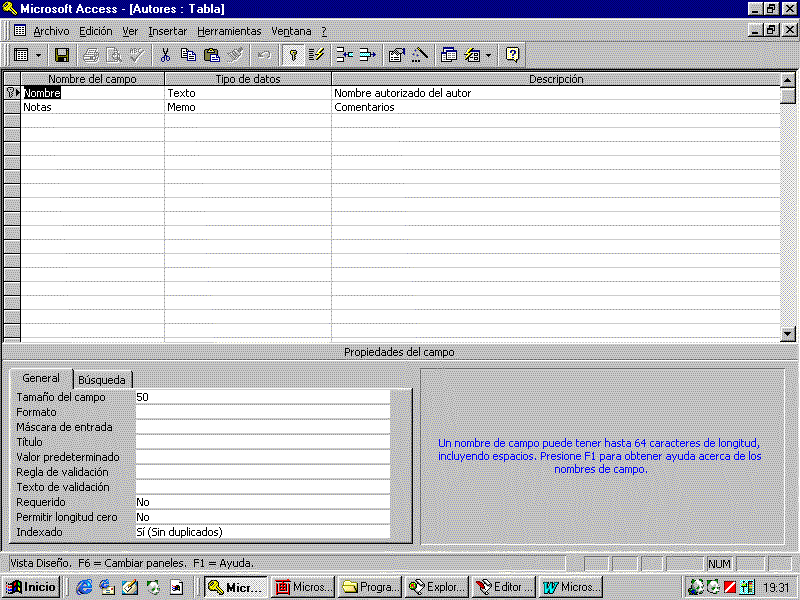Click the Requerido property value No
Screen dimensions: 800x600
coord(263,502)
